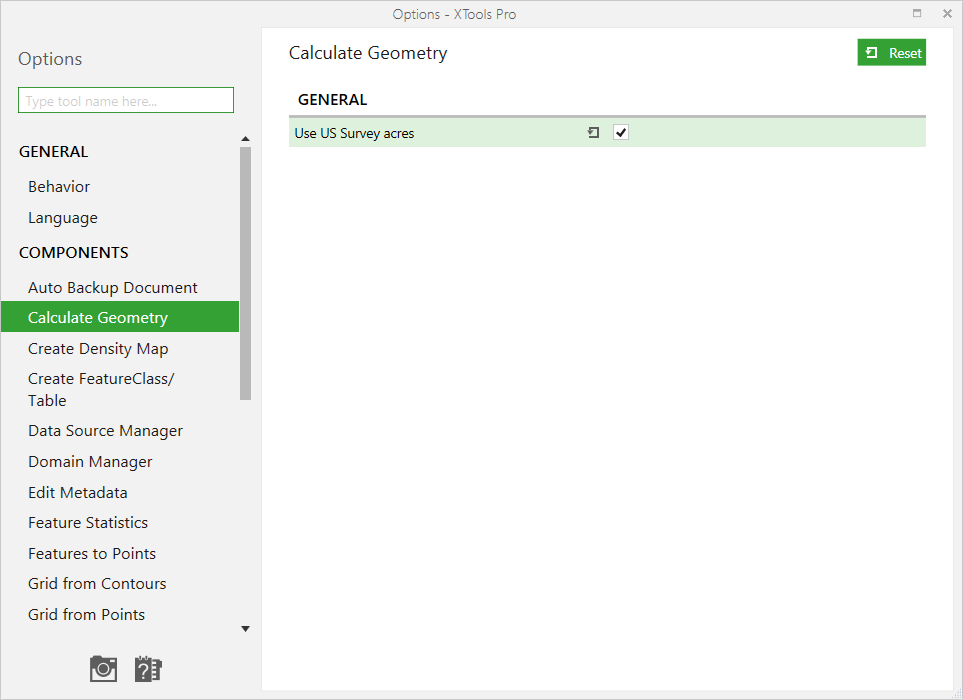Click the sidebar scroll up arrow
Image resolution: width=963 pixels, height=700 pixels.
click(x=246, y=139)
